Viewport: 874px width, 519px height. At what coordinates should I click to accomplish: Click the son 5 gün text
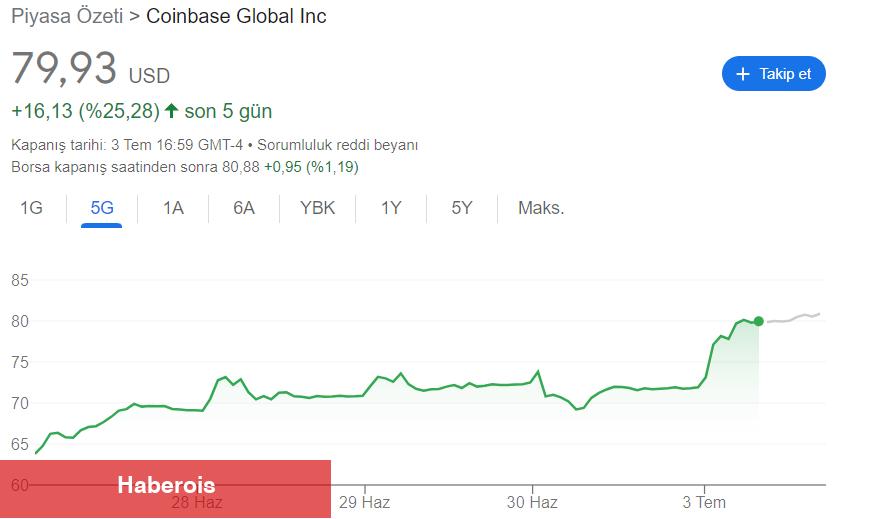click(x=228, y=111)
